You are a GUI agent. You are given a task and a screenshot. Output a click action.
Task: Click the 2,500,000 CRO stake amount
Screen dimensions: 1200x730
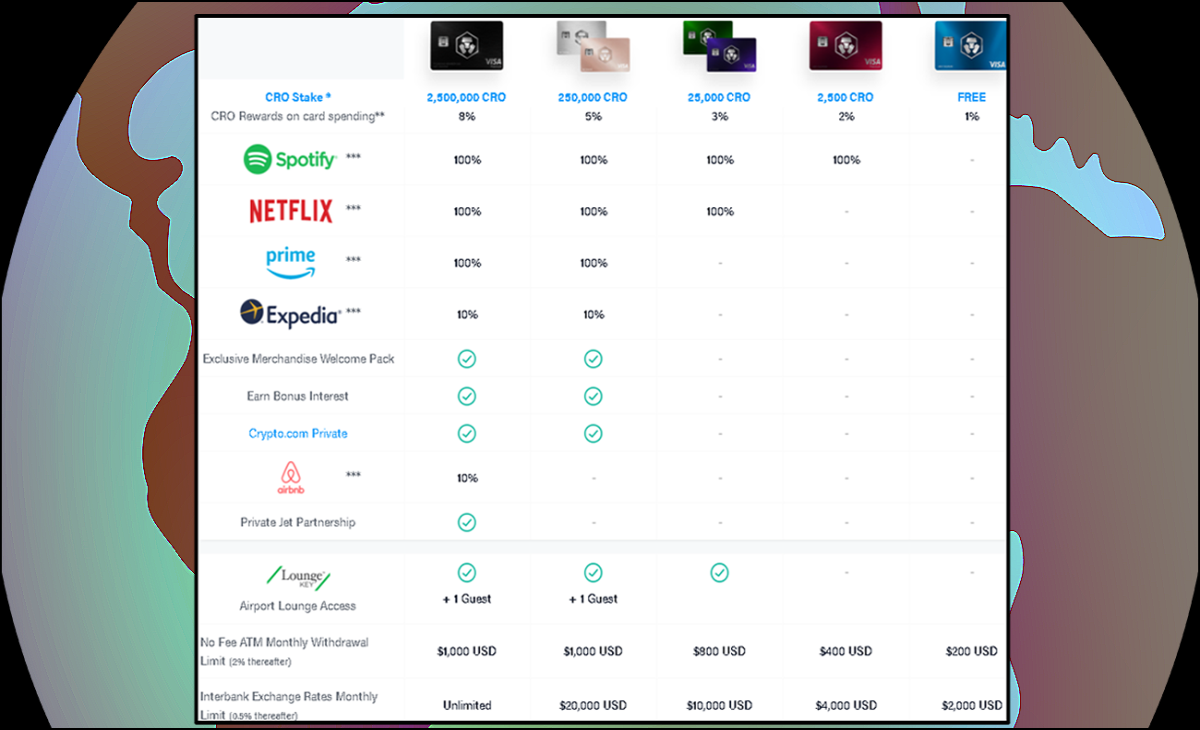click(x=467, y=98)
